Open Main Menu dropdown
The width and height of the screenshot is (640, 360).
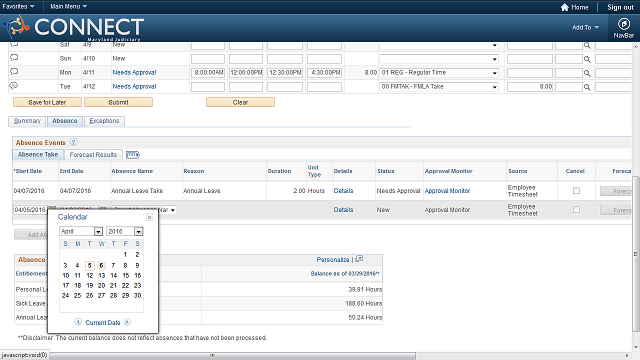pyautogui.click(x=68, y=7)
